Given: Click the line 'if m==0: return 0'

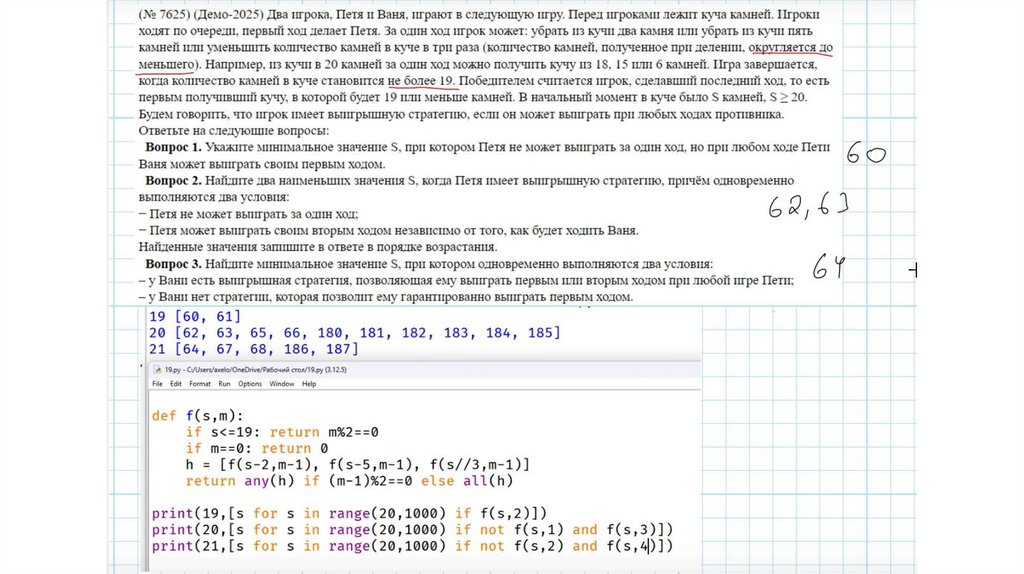Looking at the screenshot, I should [257, 449].
